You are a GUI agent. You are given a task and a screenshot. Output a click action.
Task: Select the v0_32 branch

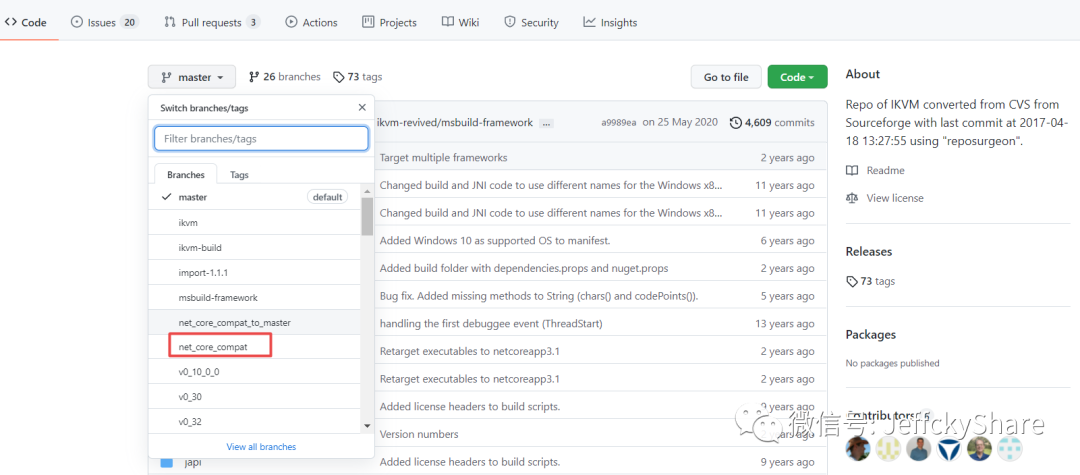255,421
